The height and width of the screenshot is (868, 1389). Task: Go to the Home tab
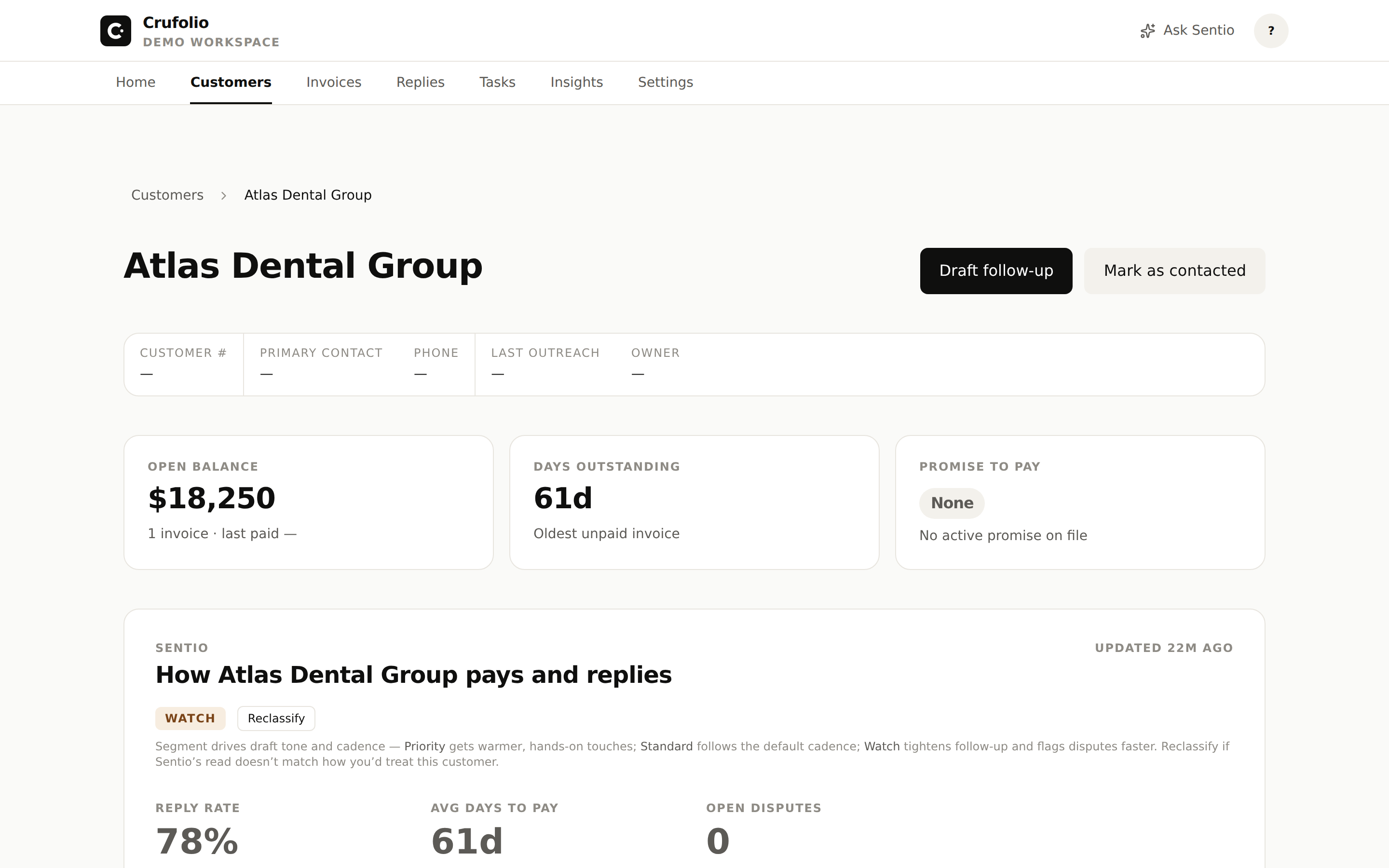pyautogui.click(x=136, y=82)
